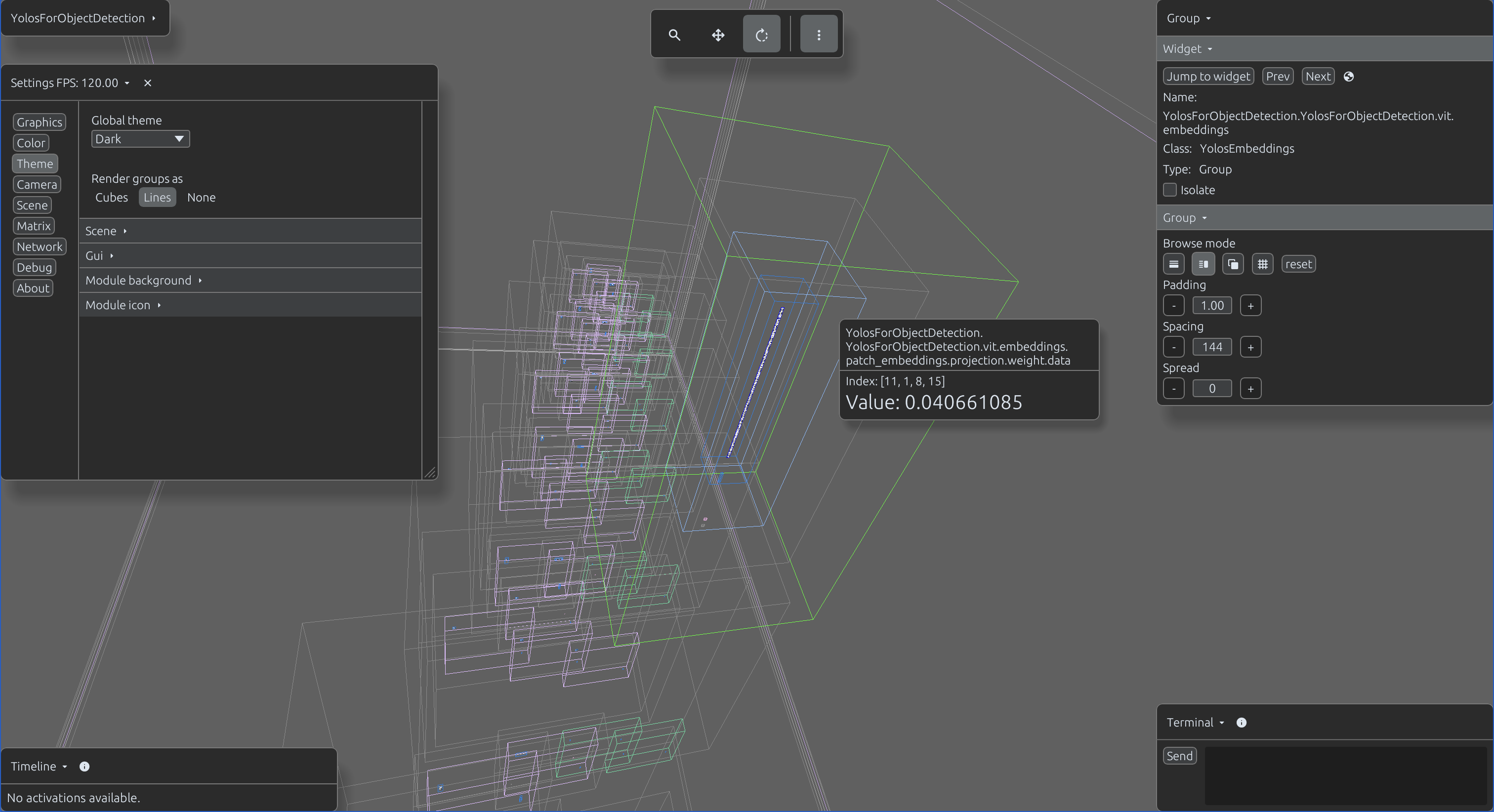Image resolution: width=1494 pixels, height=812 pixels.
Task: Choose the list browse mode icon
Action: tap(1173, 264)
